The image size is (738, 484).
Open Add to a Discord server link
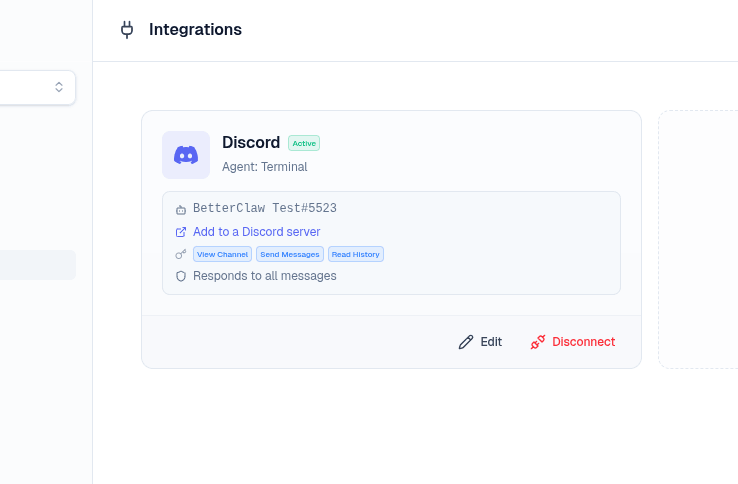pyautogui.click(x=257, y=232)
